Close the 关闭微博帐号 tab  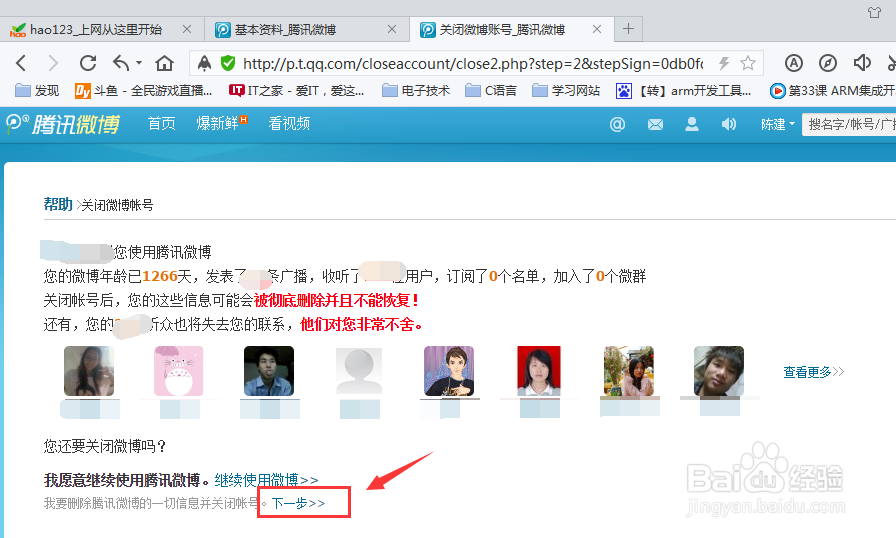click(x=597, y=29)
